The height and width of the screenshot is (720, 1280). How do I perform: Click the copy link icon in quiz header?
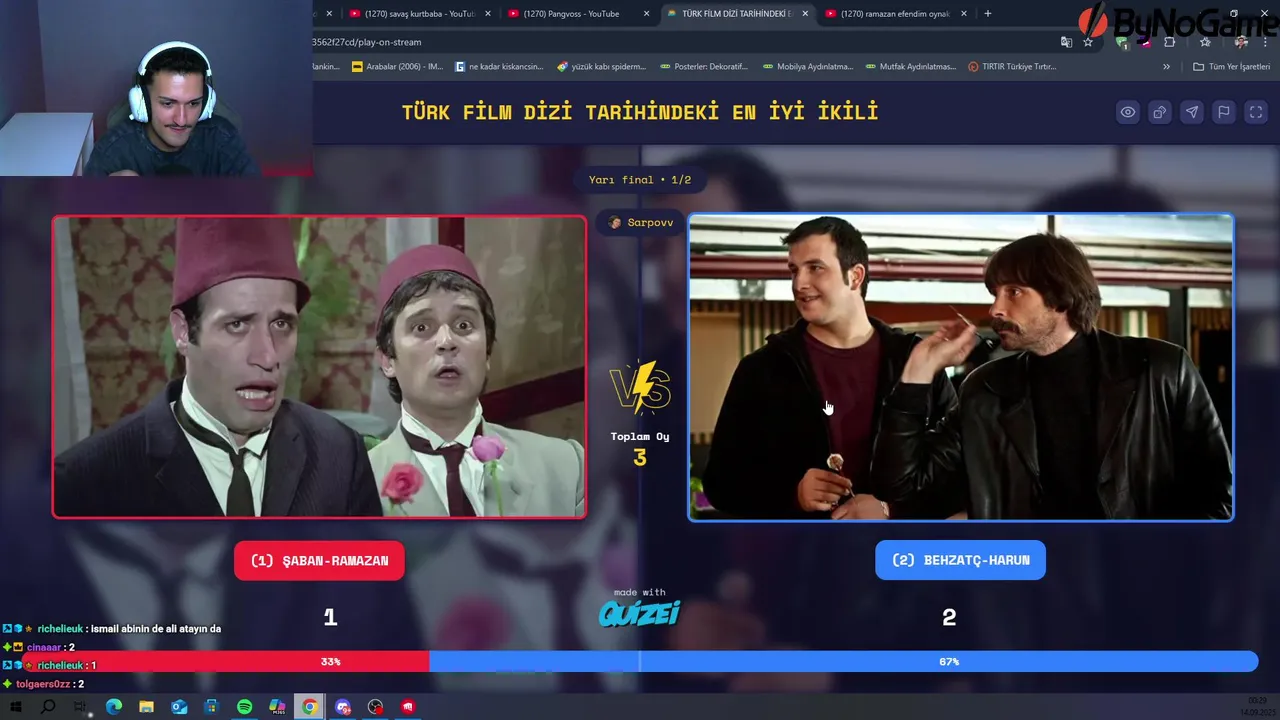point(1160,112)
